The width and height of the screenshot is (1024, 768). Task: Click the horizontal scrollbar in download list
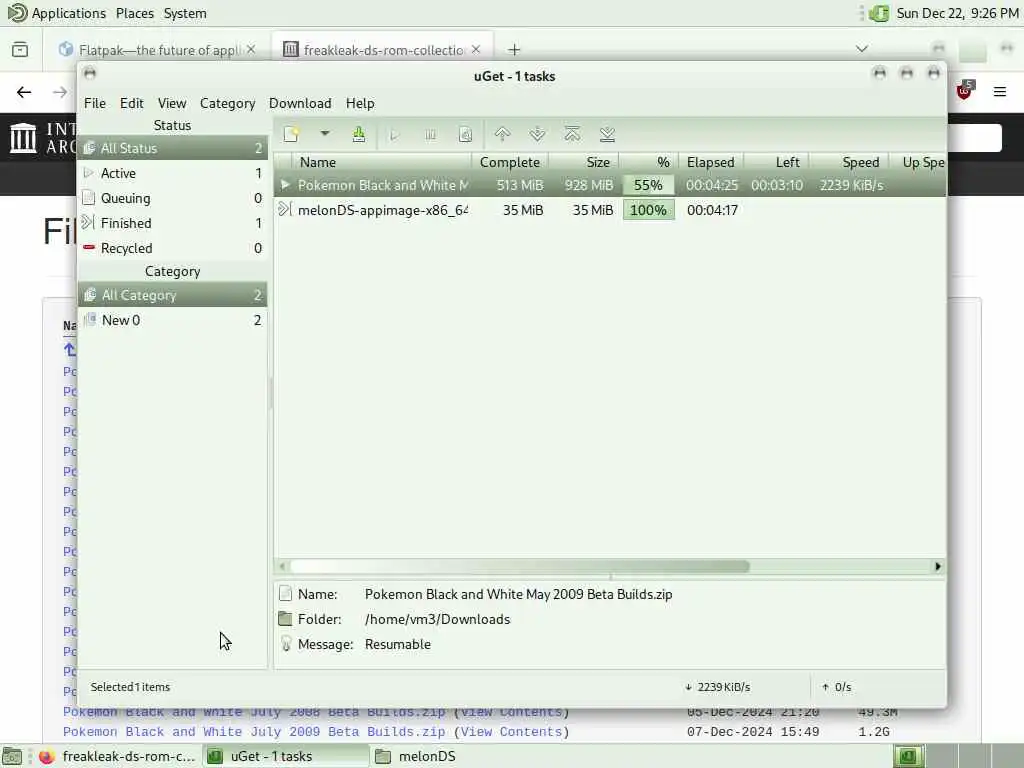(519, 566)
